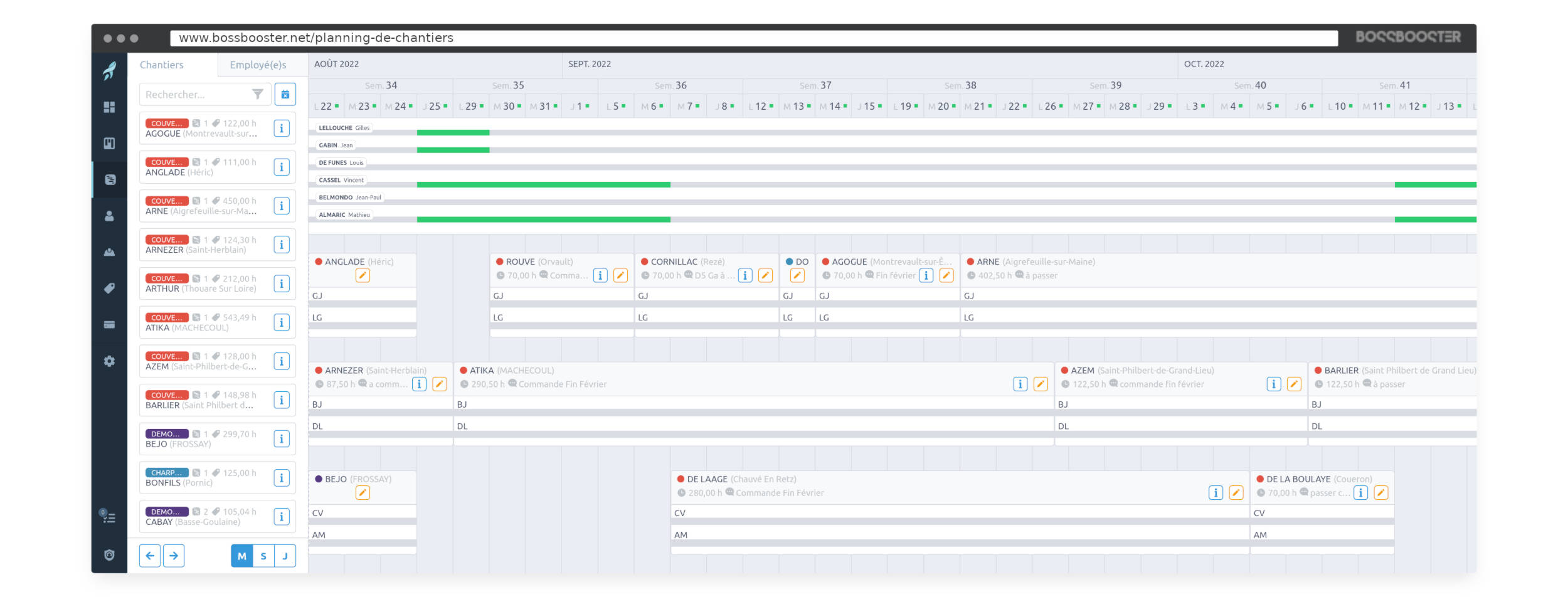This screenshot has width=1568, height=597.
Task: Click the purple DEMO tag on CABAY
Action: coord(167,512)
